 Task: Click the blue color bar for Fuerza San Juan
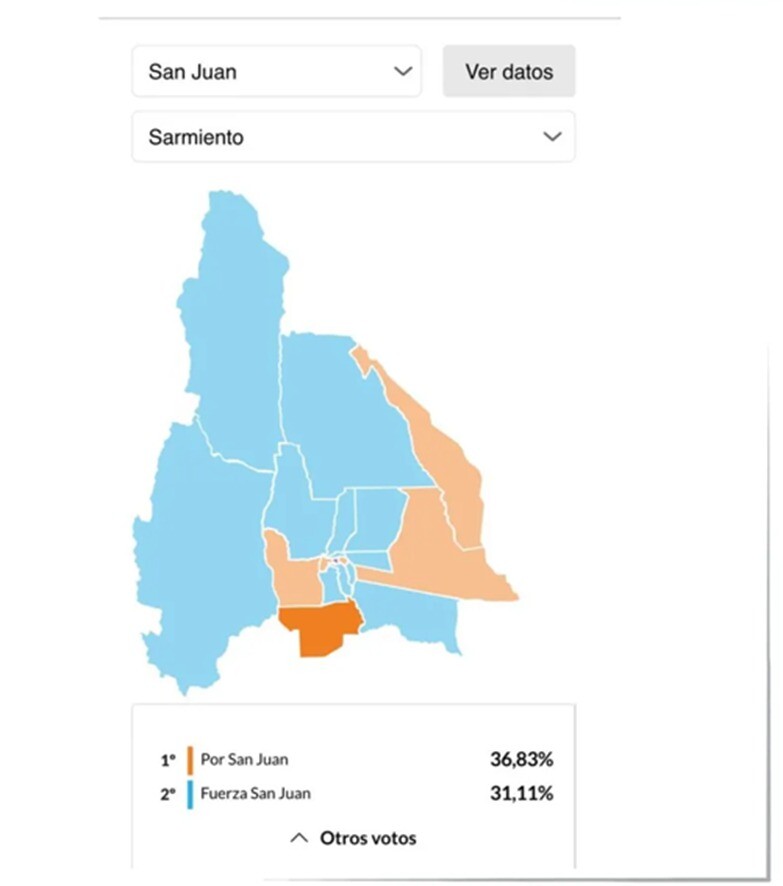click(x=189, y=793)
